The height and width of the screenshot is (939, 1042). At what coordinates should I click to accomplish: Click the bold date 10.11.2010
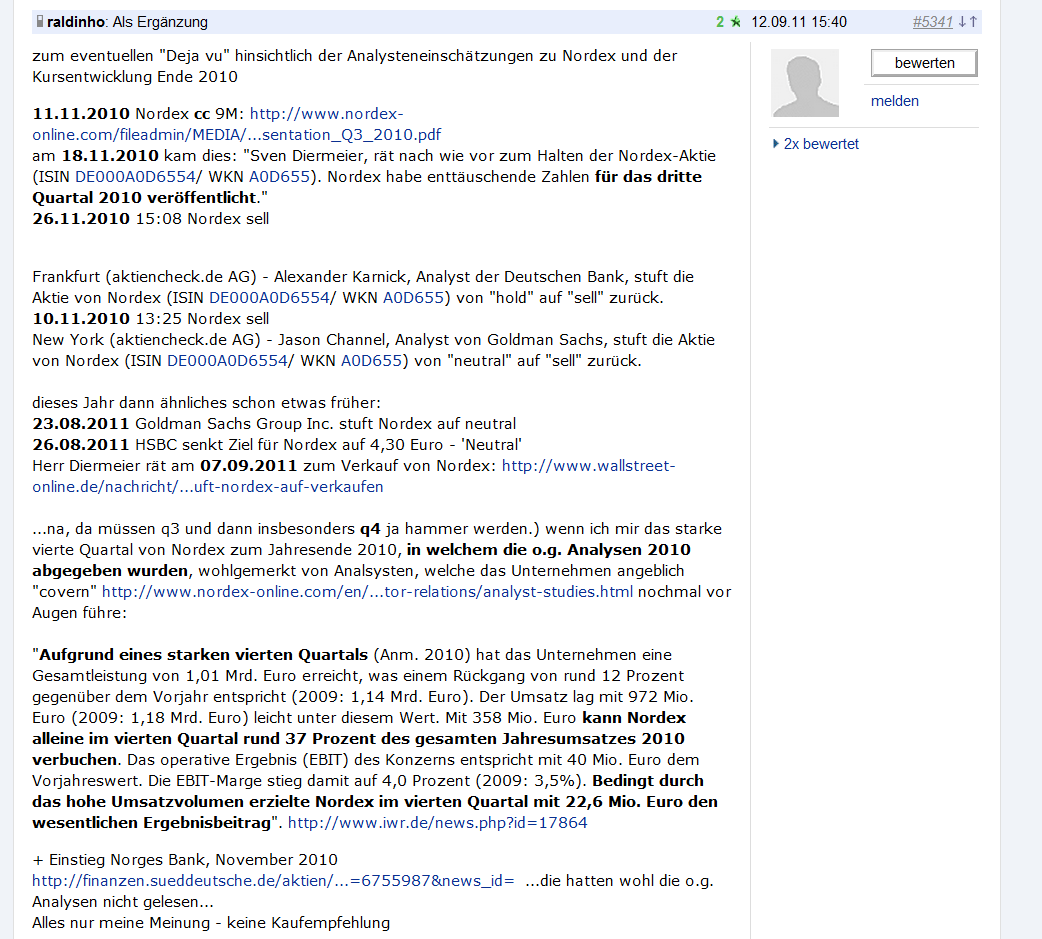click(x=81, y=319)
